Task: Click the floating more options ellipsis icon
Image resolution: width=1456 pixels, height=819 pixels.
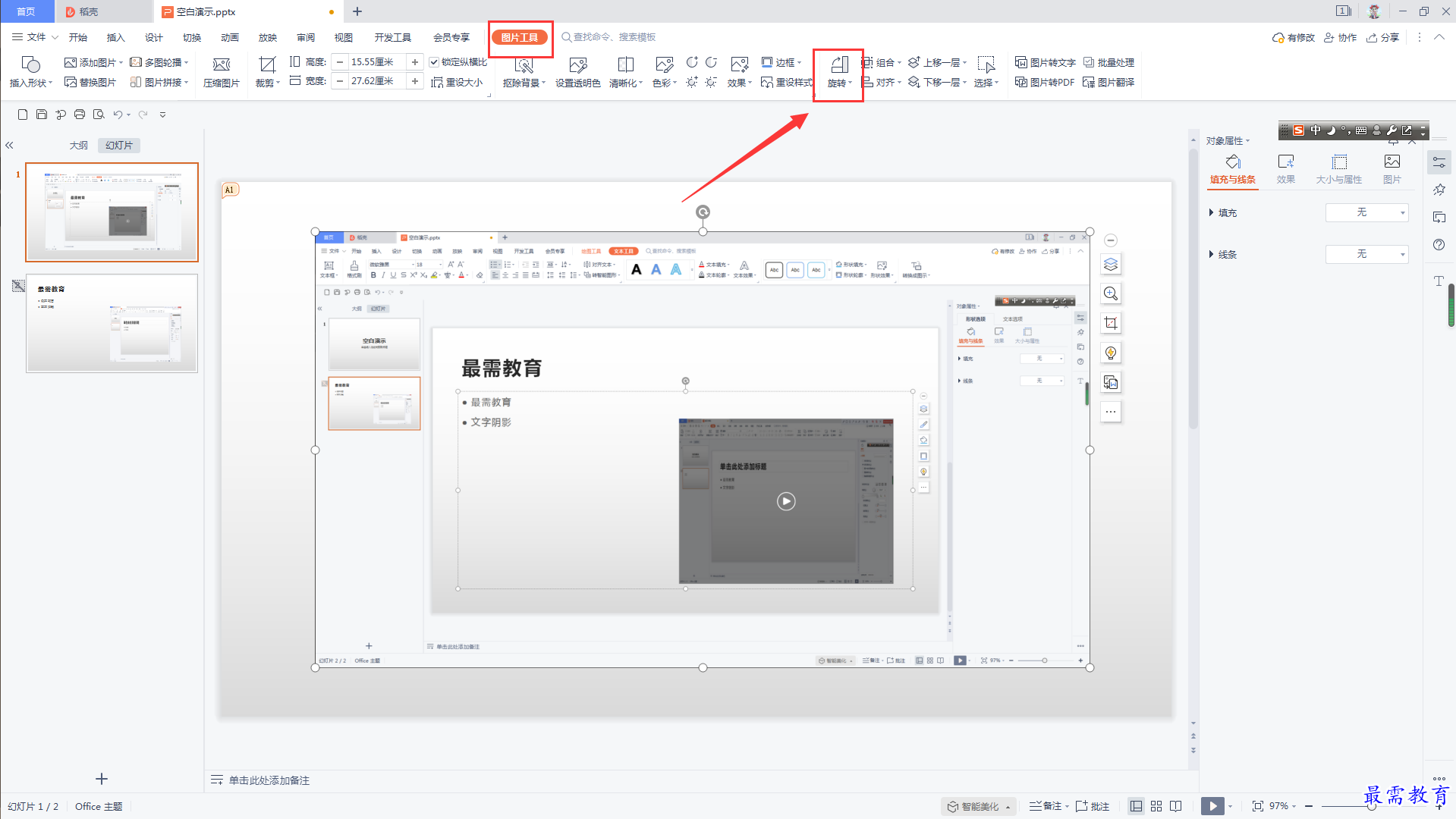Action: coord(1111,413)
